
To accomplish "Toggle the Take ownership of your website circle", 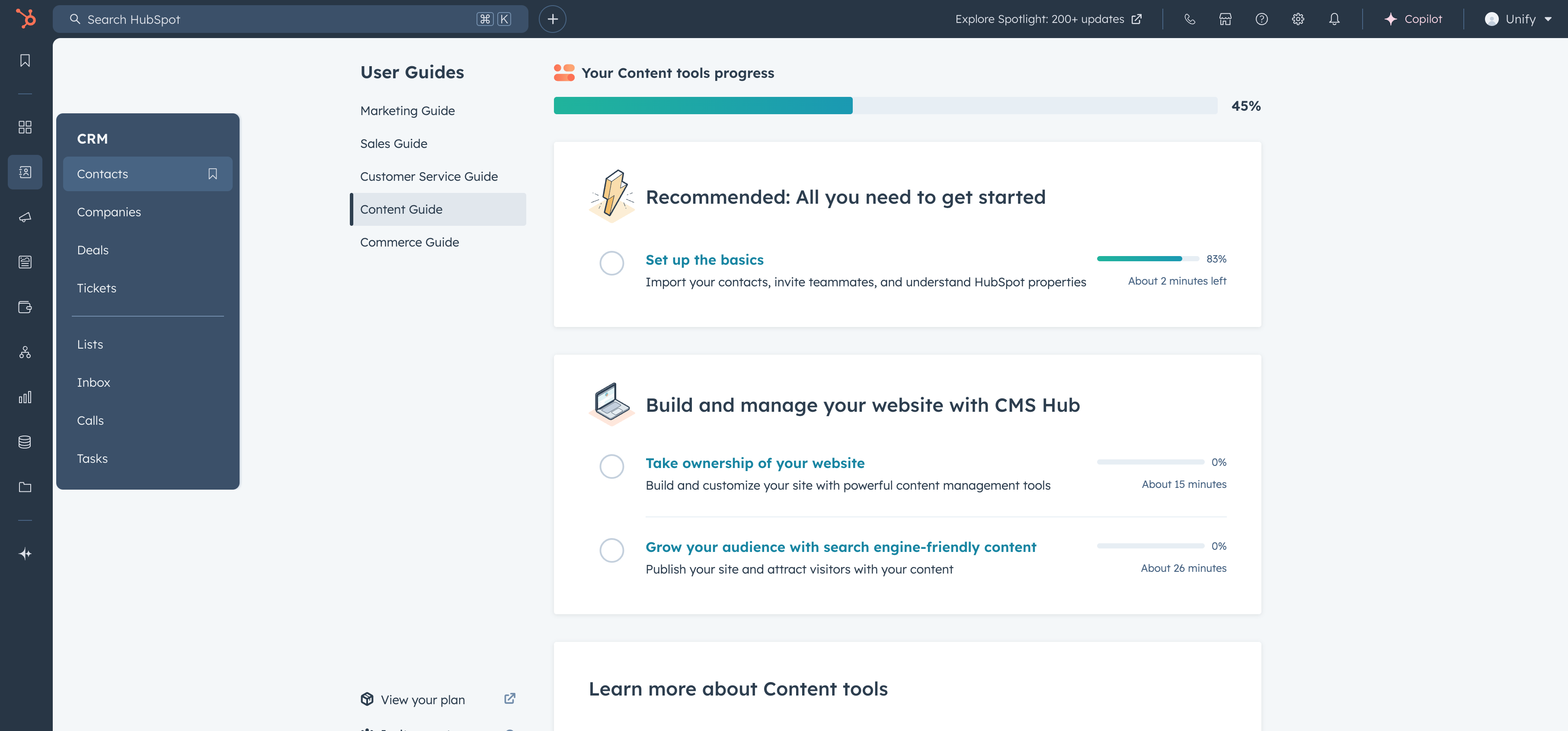I will pyautogui.click(x=611, y=466).
